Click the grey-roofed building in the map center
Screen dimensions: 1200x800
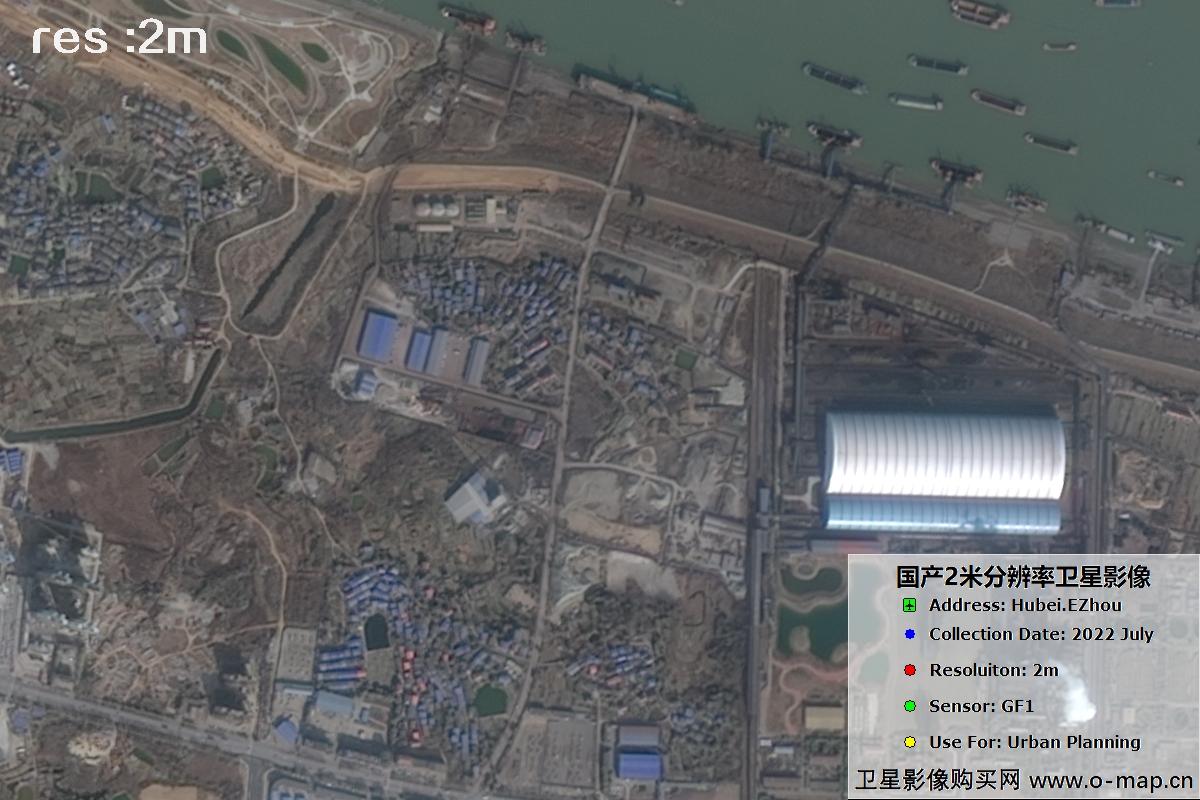pyautogui.click(x=471, y=498)
